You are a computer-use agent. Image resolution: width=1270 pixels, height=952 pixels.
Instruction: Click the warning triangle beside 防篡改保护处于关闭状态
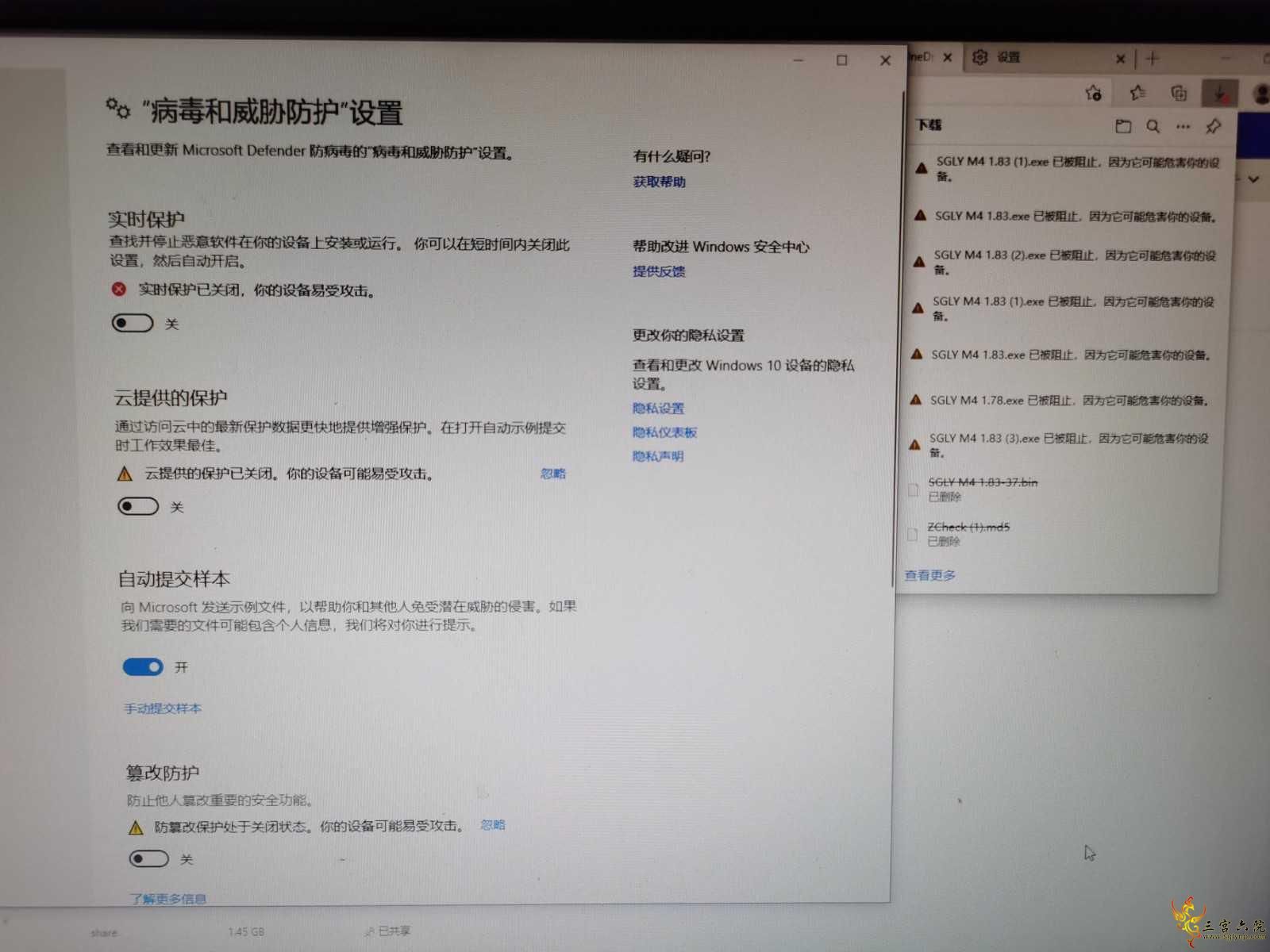click(x=136, y=827)
